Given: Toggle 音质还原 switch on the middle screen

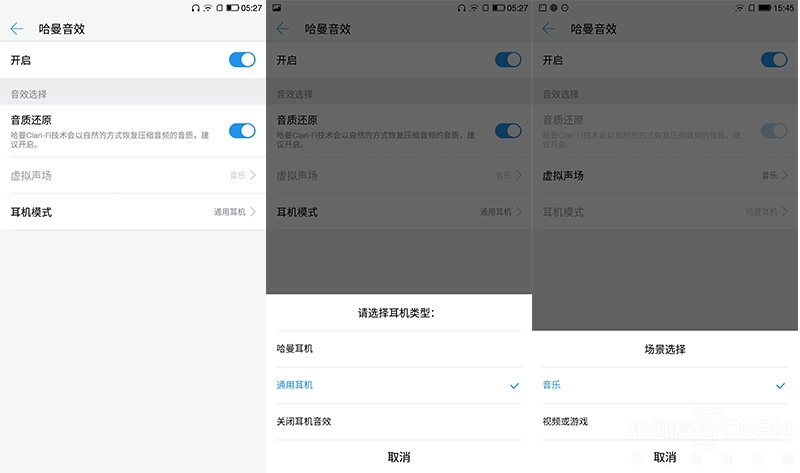Looking at the screenshot, I should [x=508, y=131].
